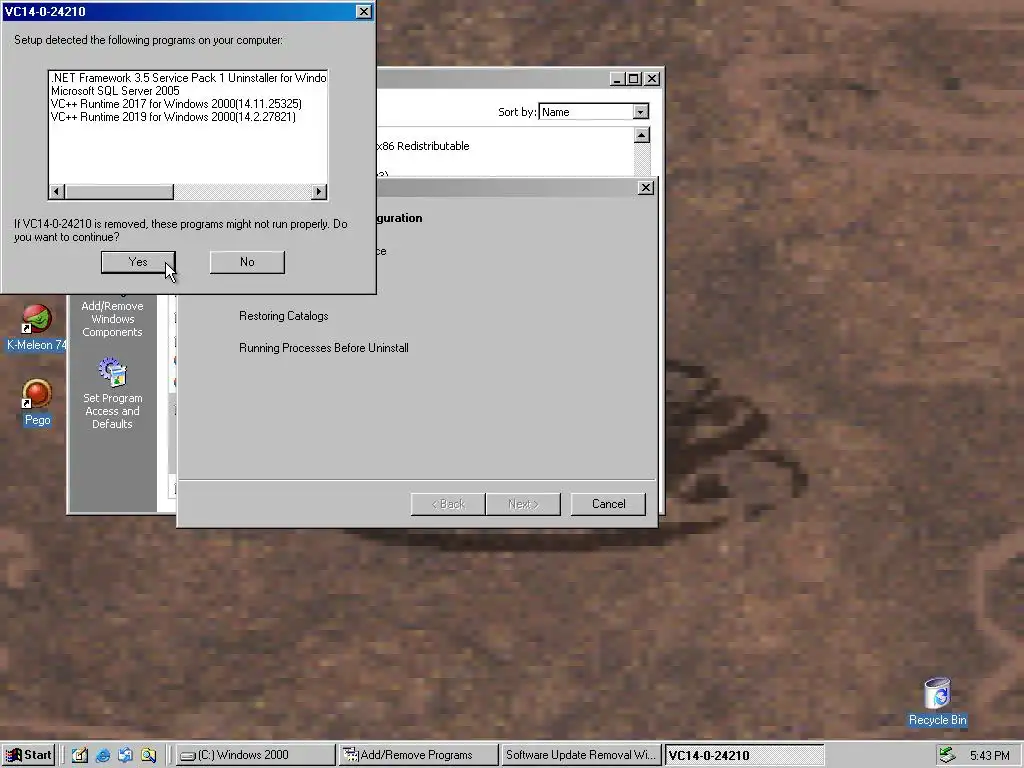Maximize the Add/Remove Programs window
Image resolution: width=1024 pixels, height=768 pixels.
(633, 79)
